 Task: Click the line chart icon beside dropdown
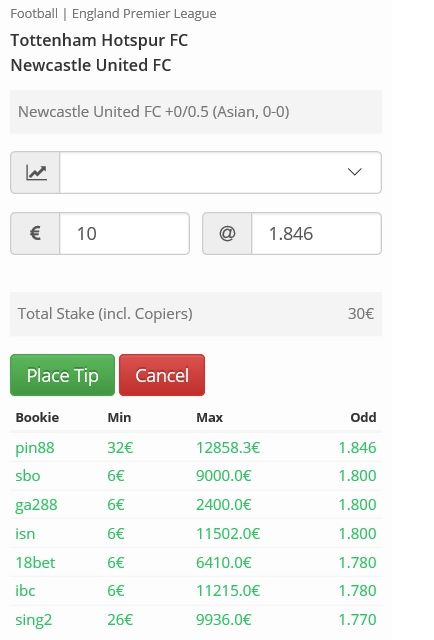36,172
